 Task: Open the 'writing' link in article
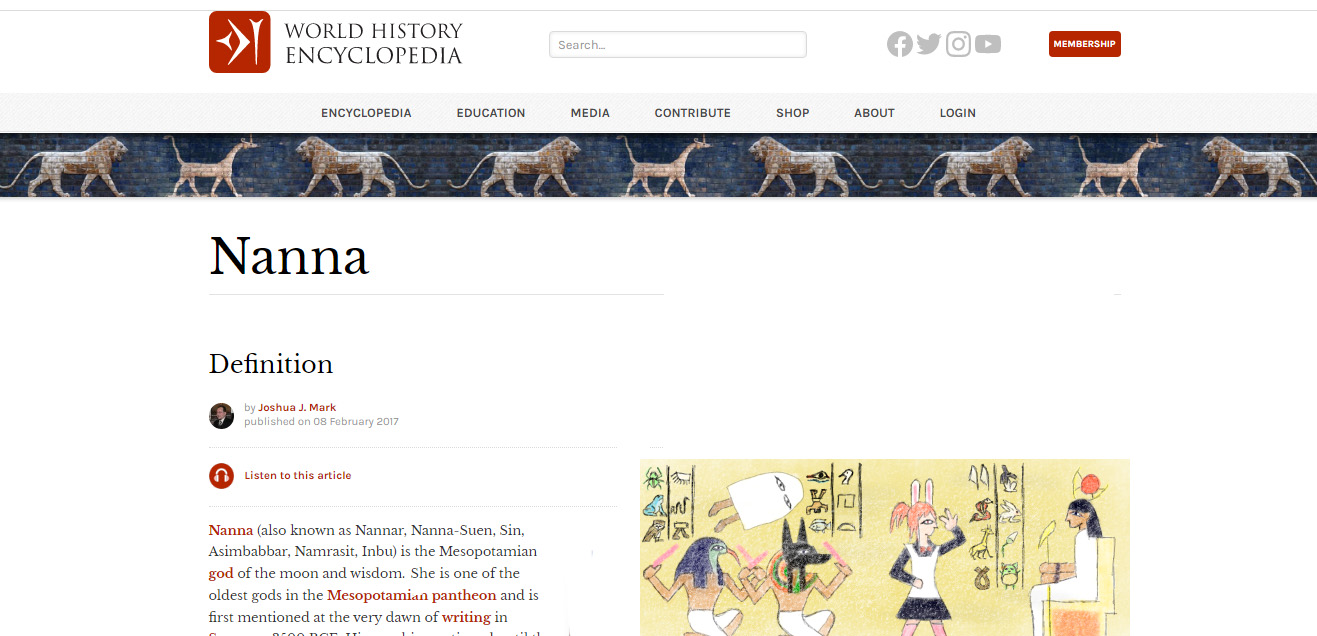click(467, 618)
